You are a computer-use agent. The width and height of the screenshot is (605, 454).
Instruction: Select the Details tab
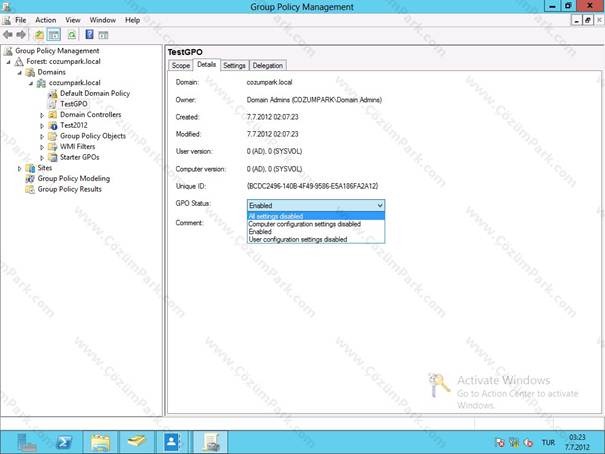(x=206, y=65)
